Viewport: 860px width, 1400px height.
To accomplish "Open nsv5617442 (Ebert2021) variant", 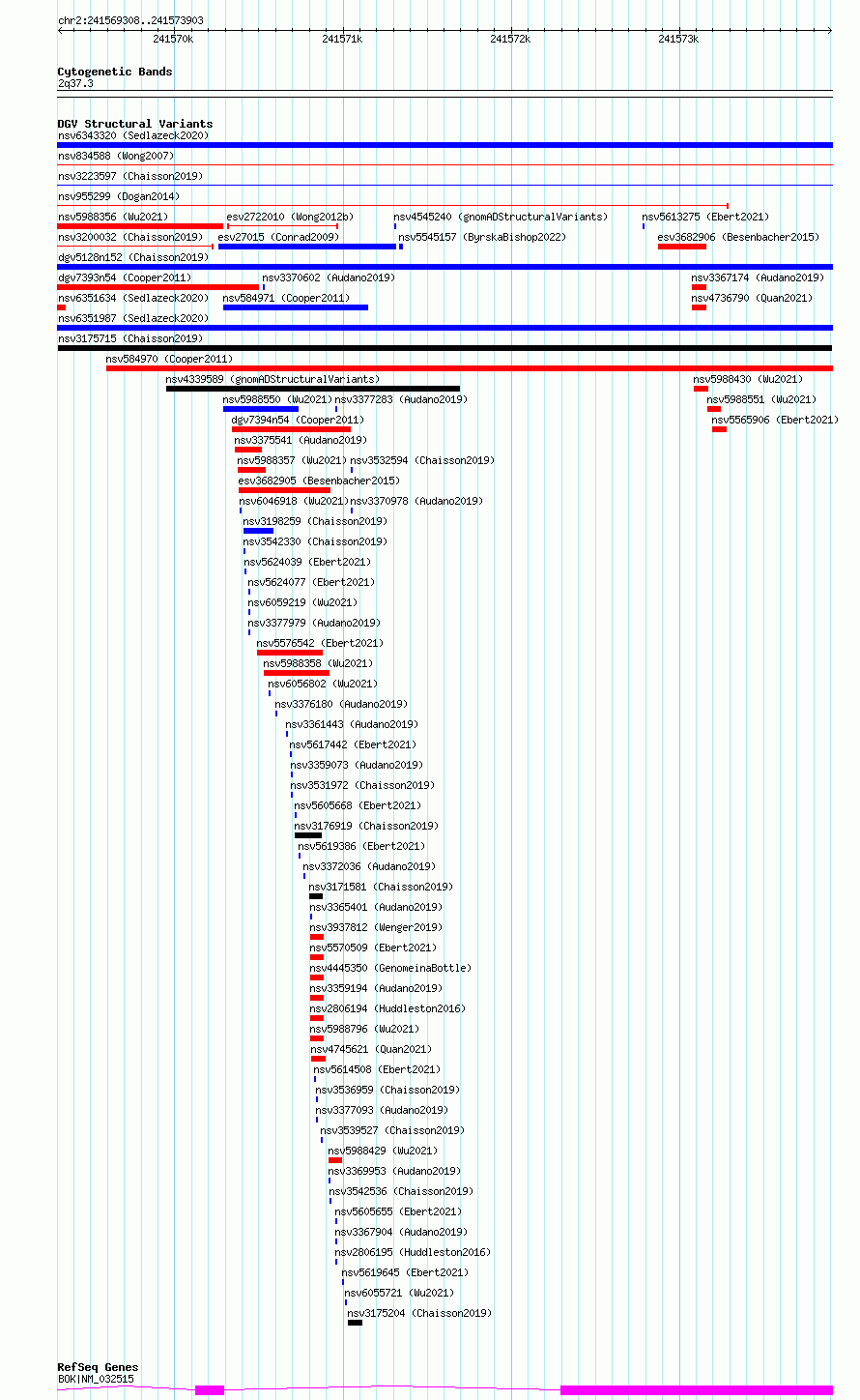I will click(x=353, y=745).
